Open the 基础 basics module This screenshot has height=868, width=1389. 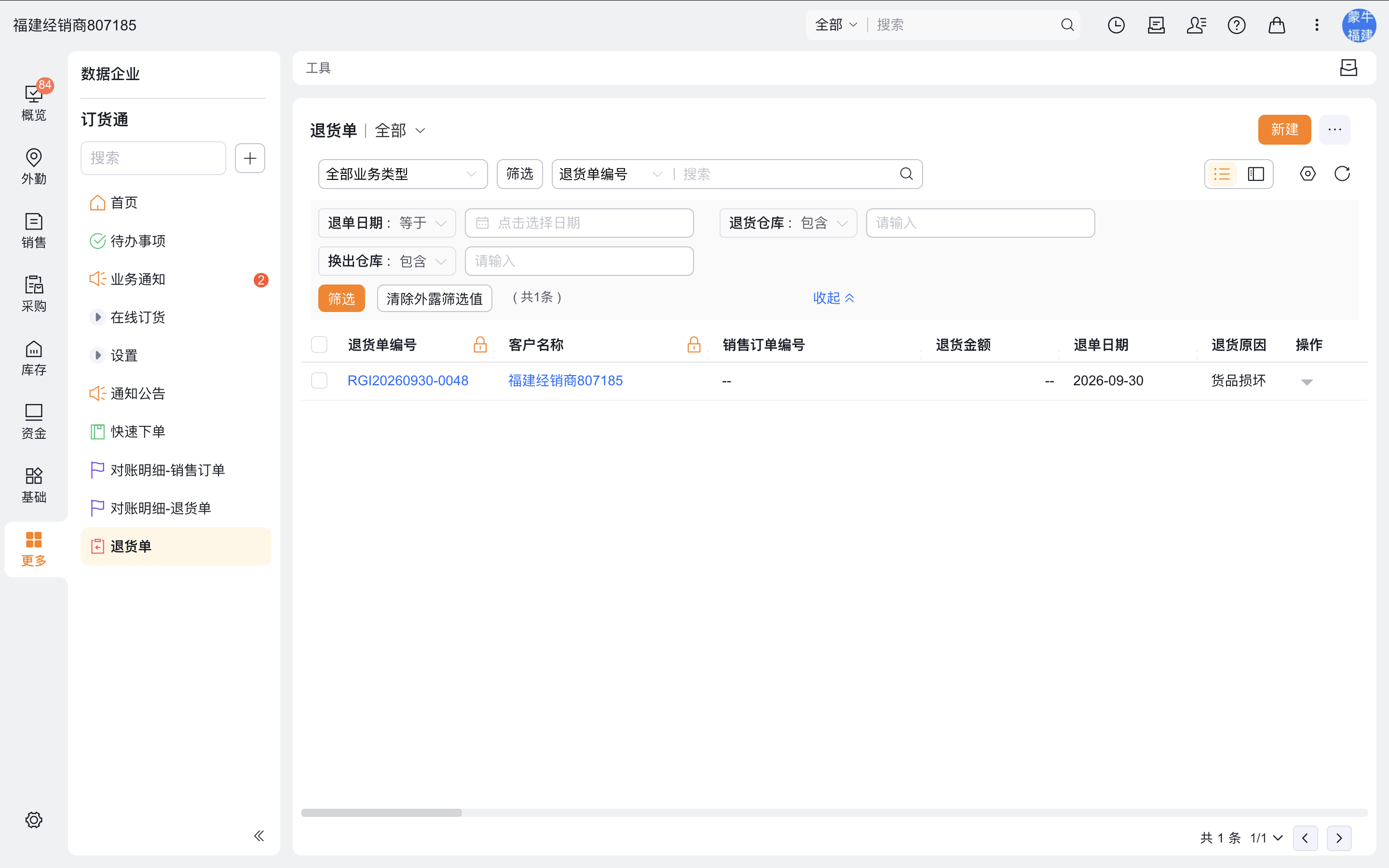click(x=34, y=485)
